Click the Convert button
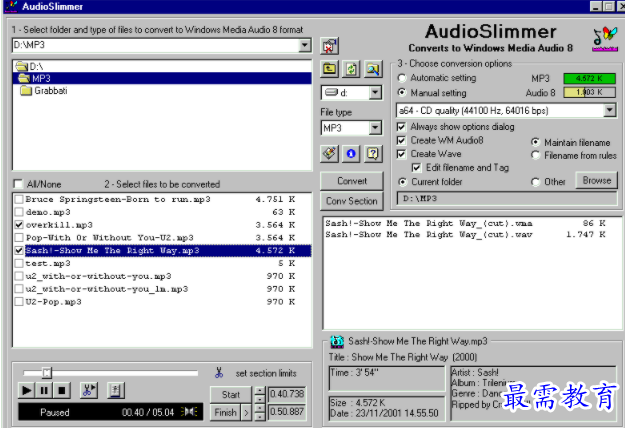 351,181
